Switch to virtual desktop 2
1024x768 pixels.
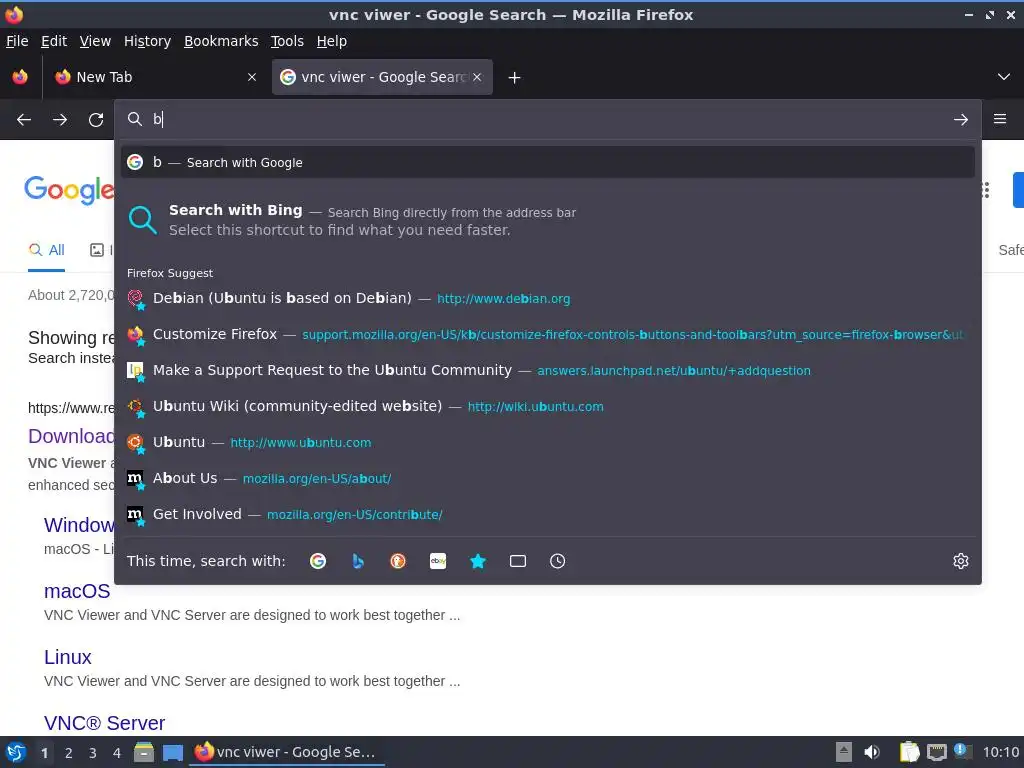click(x=69, y=753)
